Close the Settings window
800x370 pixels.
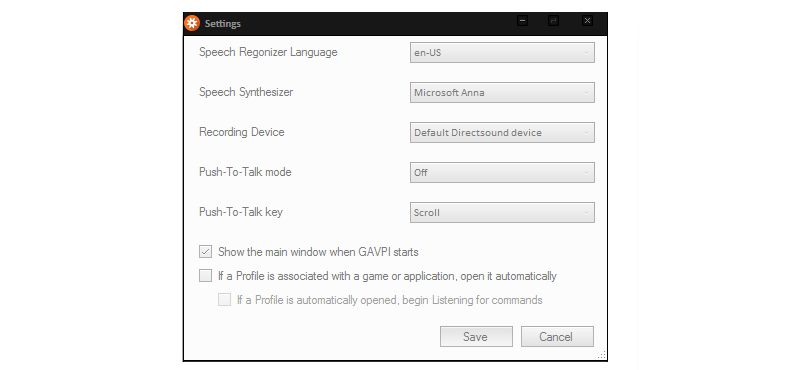(x=587, y=21)
